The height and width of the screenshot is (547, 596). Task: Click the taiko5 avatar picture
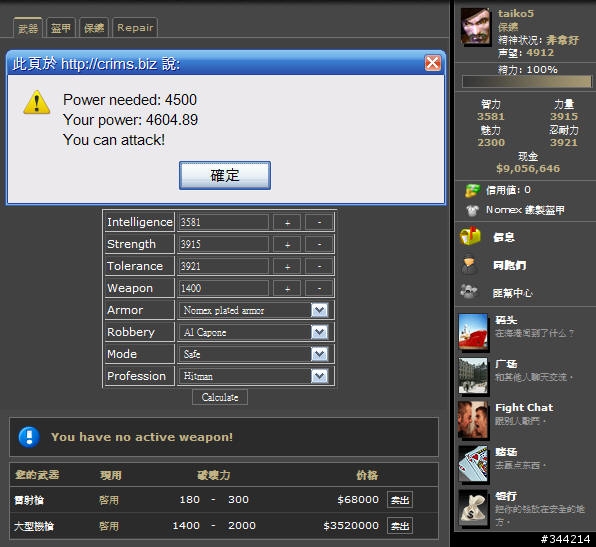tap(475, 26)
